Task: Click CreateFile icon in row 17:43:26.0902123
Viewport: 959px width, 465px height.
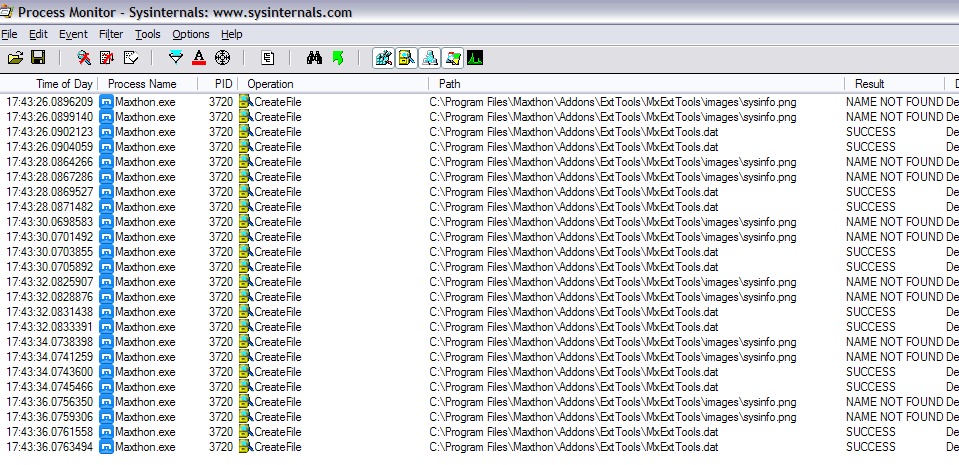Action: tap(246, 132)
